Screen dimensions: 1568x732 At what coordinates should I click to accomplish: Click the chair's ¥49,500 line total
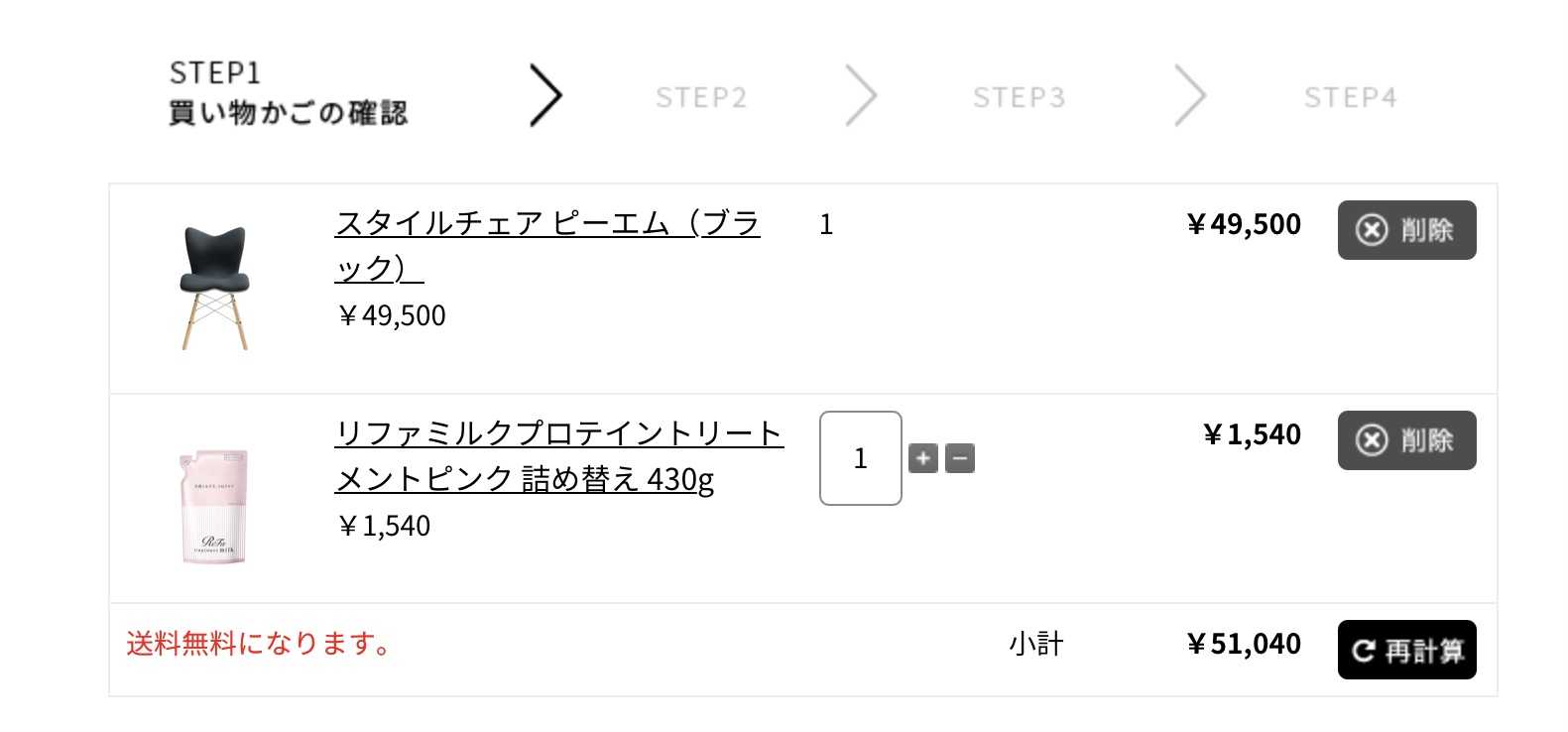click(x=1244, y=224)
